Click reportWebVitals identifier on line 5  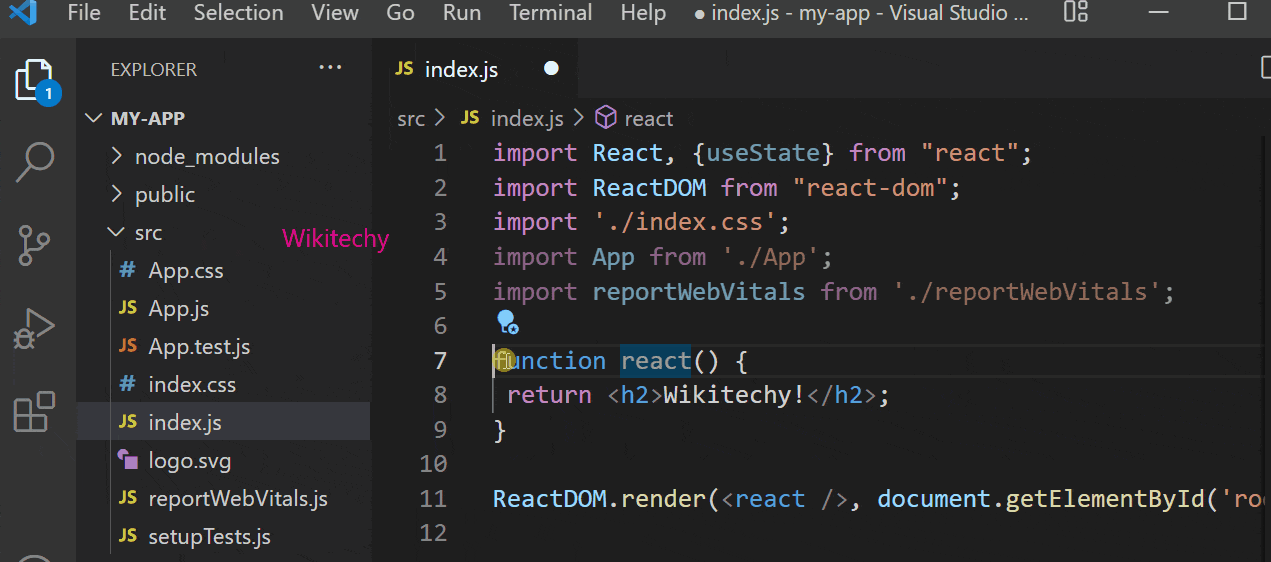699,291
